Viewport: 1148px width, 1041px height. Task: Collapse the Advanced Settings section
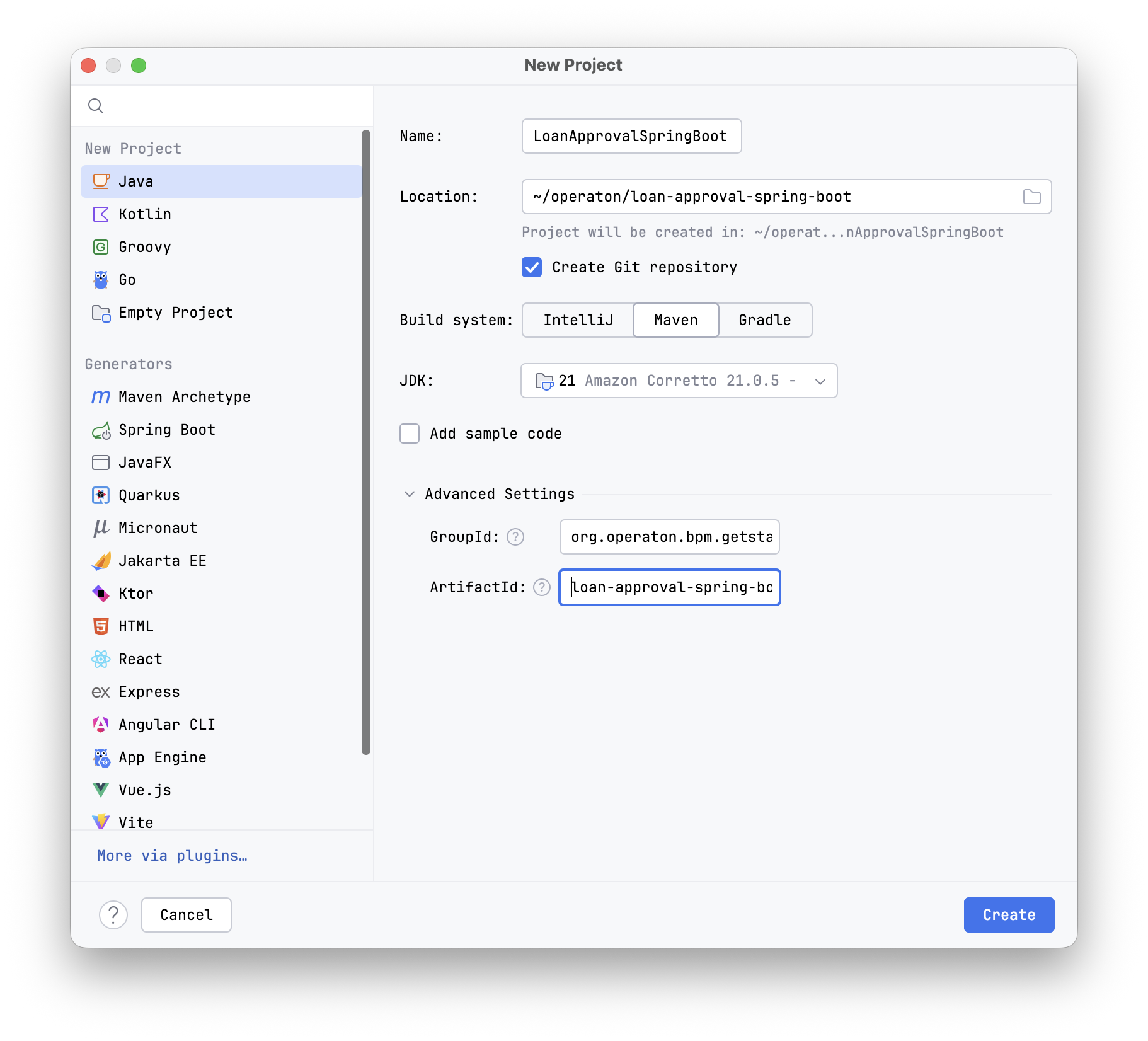pos(410,494)
